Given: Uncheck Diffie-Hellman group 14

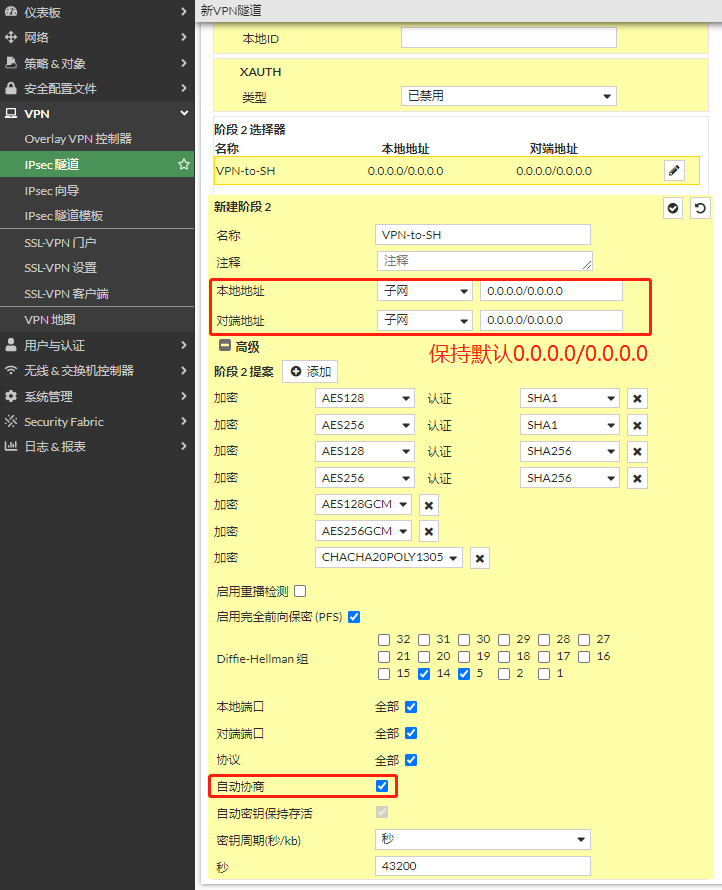Looking at the screenshot, I should (x=424, y=674).
